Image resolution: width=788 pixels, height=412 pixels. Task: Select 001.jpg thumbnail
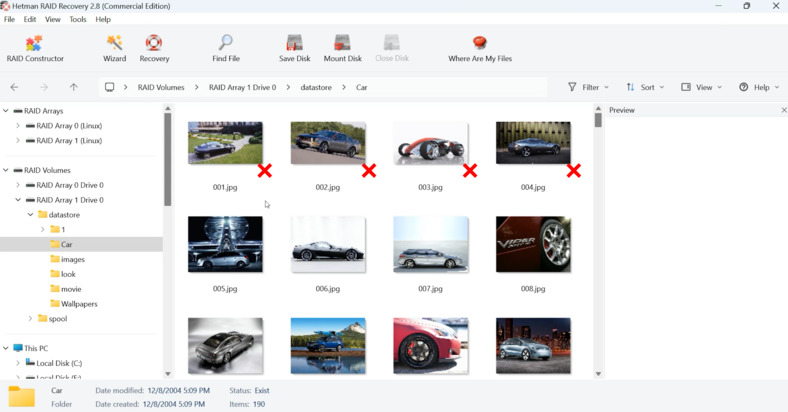point(225,143)
